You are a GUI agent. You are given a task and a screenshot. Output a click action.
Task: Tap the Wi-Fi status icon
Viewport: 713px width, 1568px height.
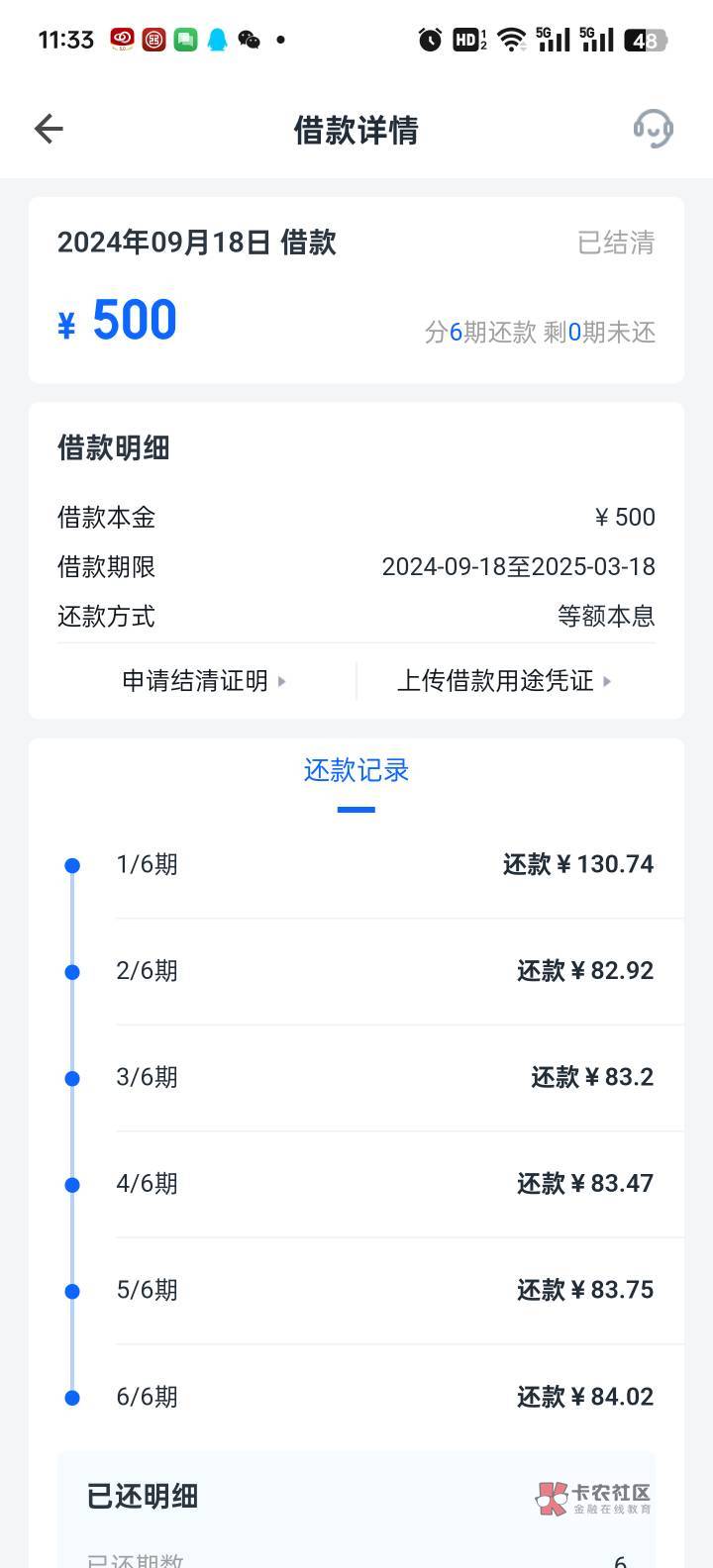[x=511, y=40]
